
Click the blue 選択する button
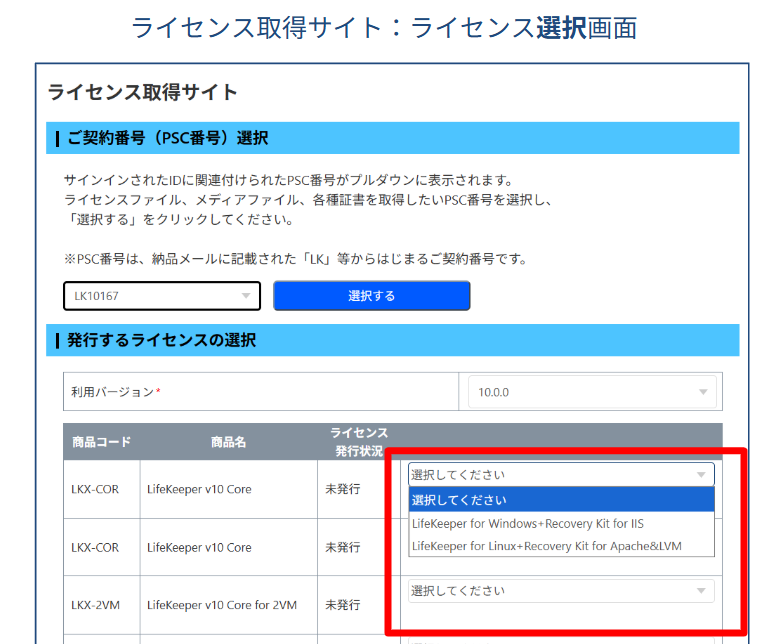(372, 296)
